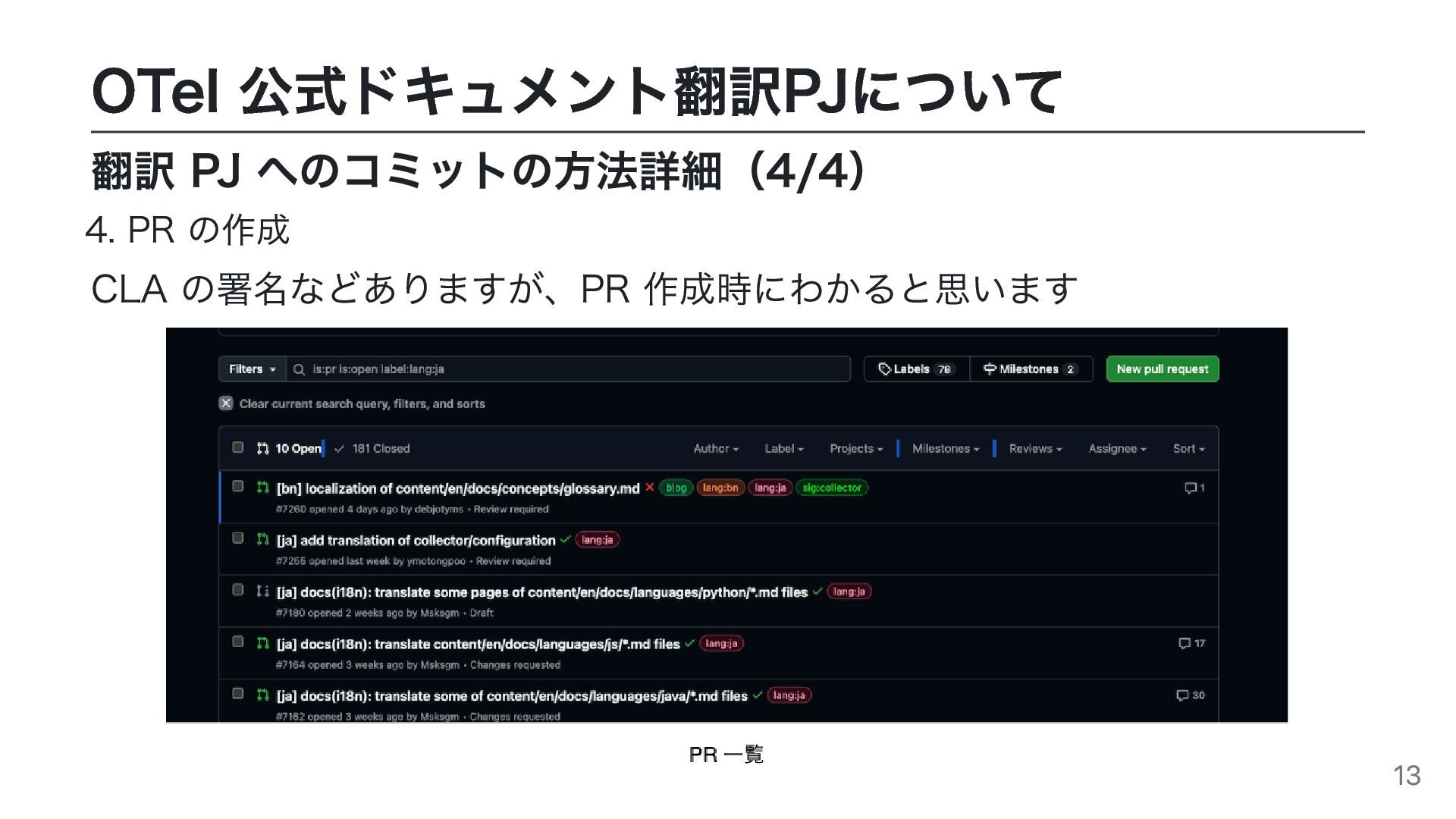Click the lang:ja label on python PR
Image resolution: width=1456 pixels, height=819 pixels.
point(849,591)
